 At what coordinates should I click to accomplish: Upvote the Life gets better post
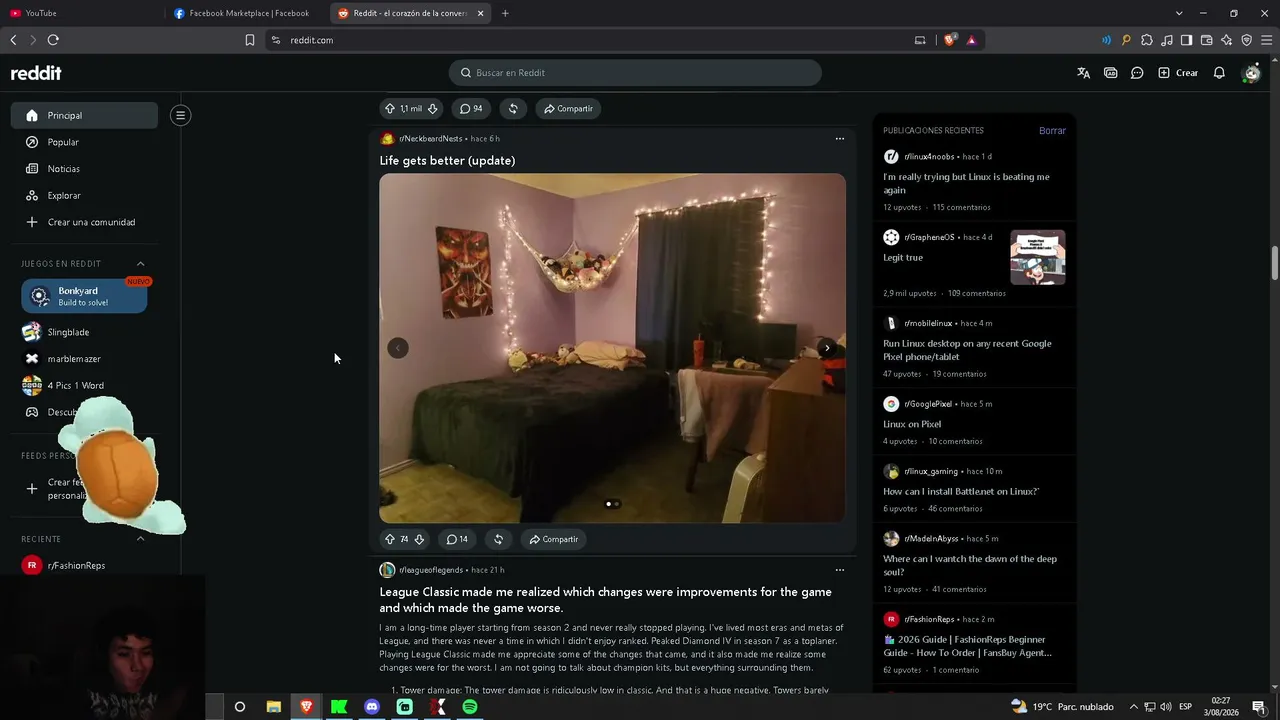(x=389, y=539)
